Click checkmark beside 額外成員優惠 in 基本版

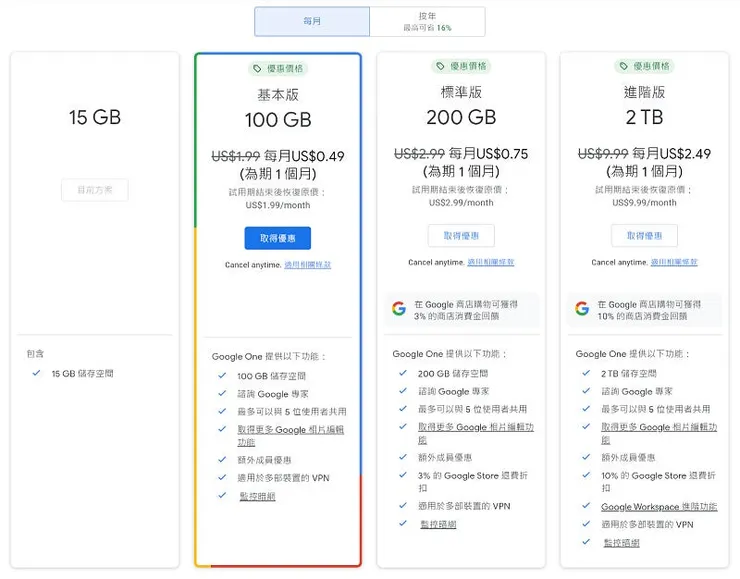(x=222, y=459)
